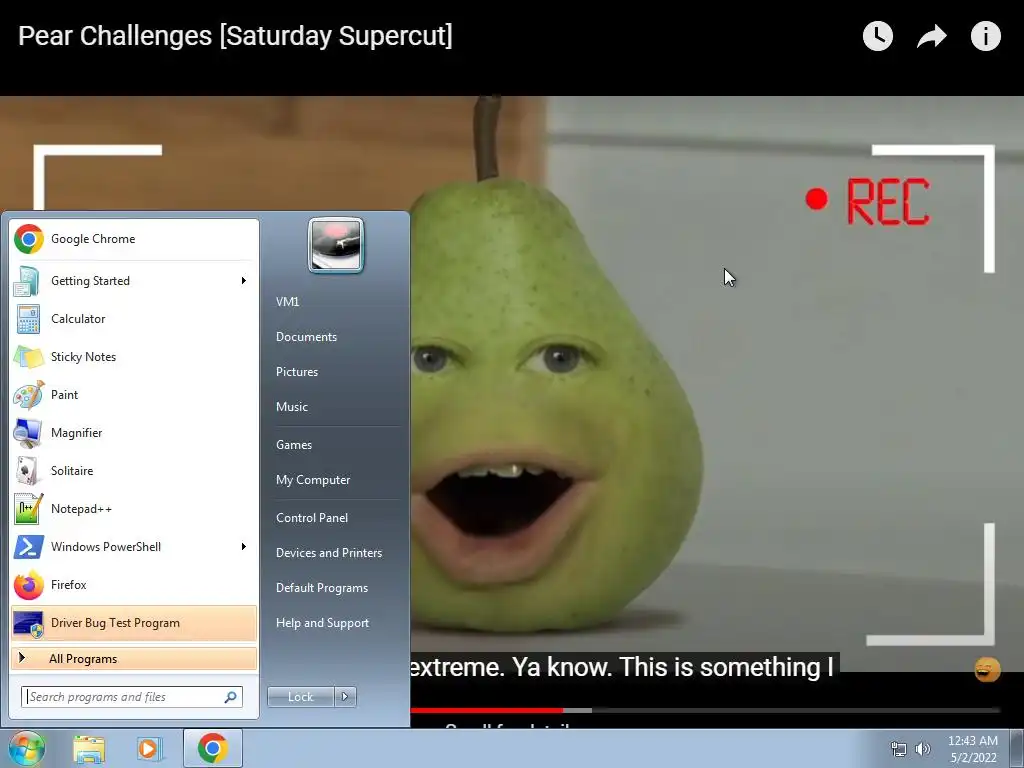Image resolution: width=1024 pixels, height=768 pixels.
Task: Open Games folder
Action: pos(294,445)
